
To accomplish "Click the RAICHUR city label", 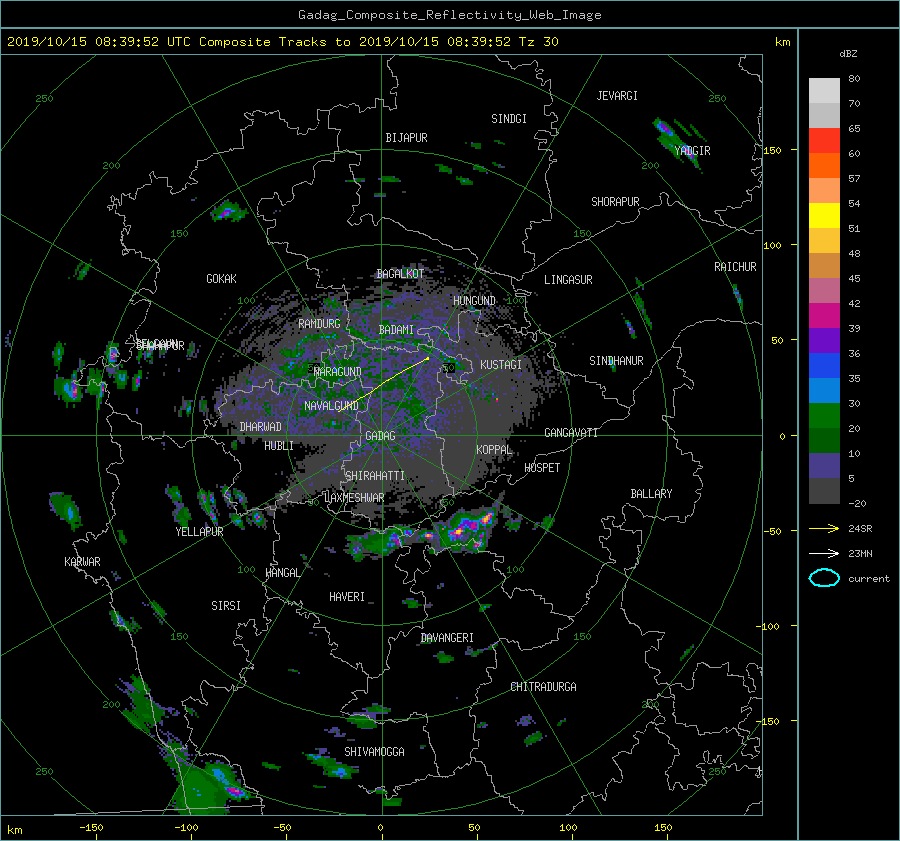I will point(735,267).
